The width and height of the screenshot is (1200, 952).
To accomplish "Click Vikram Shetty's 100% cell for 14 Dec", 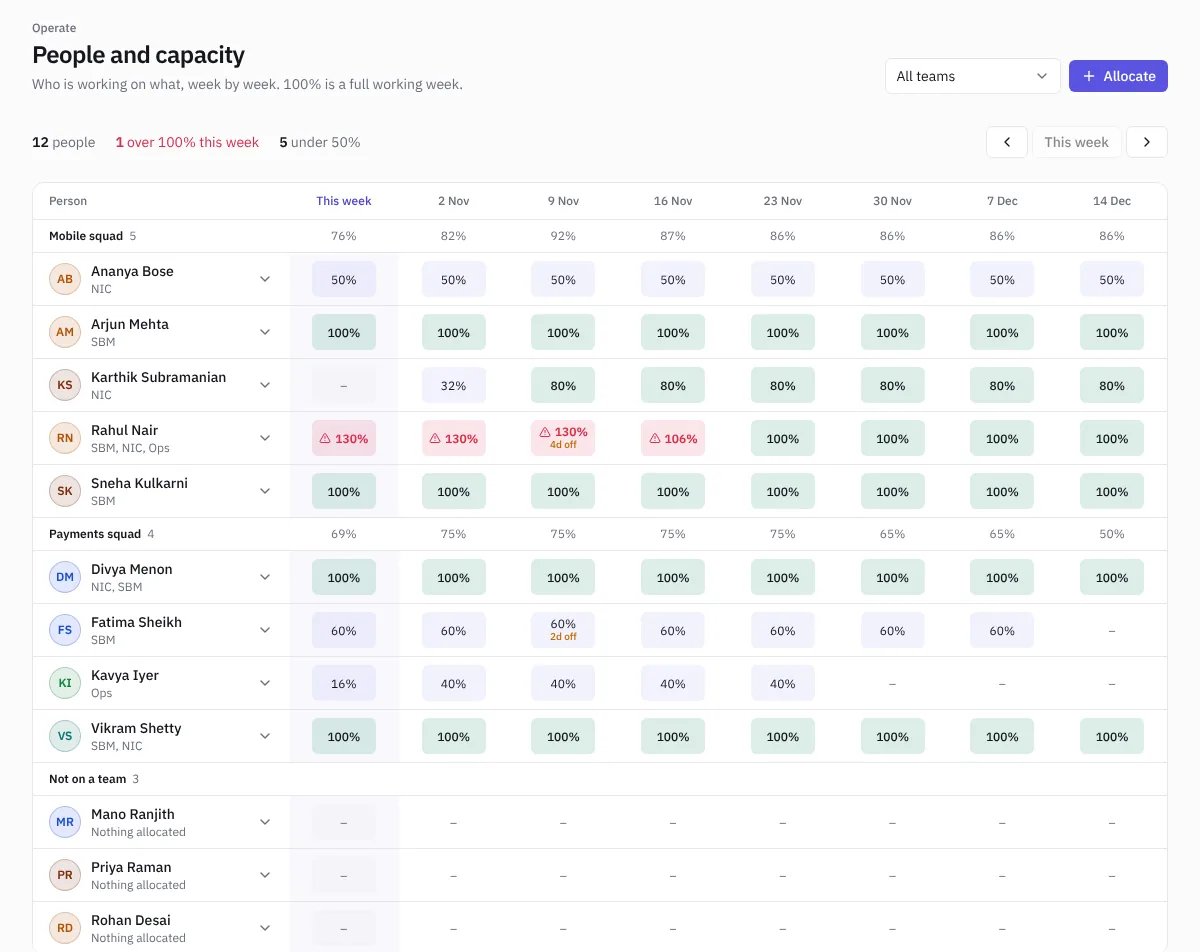I will tap(1112, 736).
